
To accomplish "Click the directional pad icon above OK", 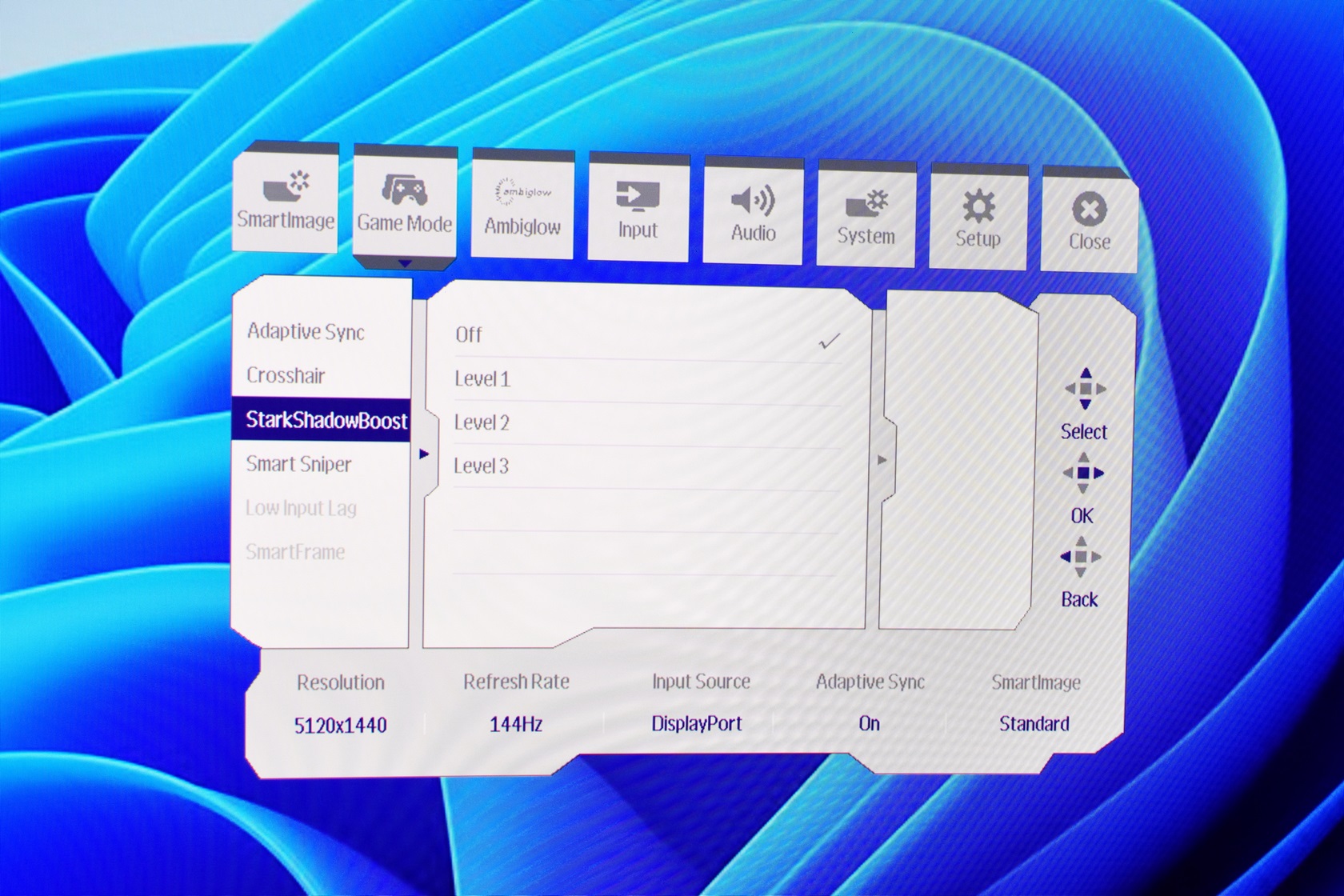I will [x=1083, y=473].
